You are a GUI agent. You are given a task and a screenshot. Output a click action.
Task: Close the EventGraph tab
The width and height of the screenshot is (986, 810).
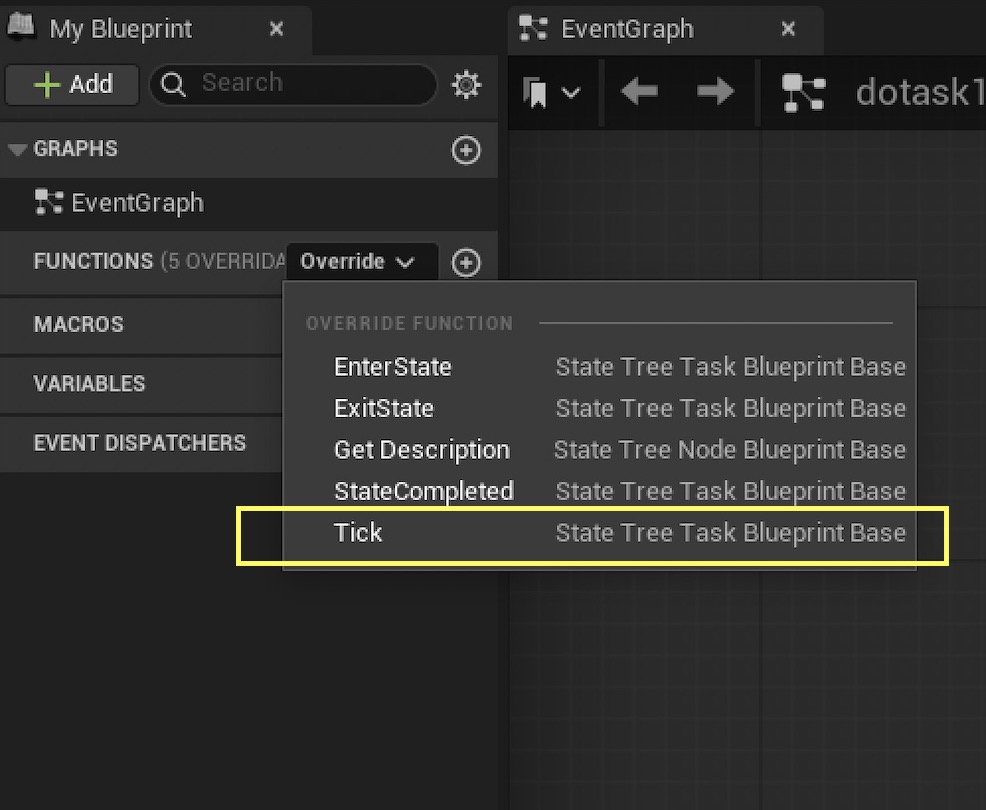pos(788,29)
